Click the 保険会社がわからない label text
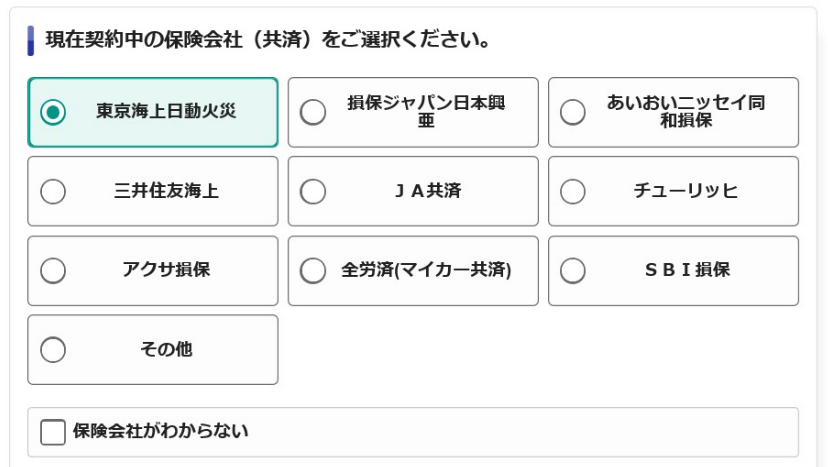The image size is (828, 467). [x=160, y=432]
